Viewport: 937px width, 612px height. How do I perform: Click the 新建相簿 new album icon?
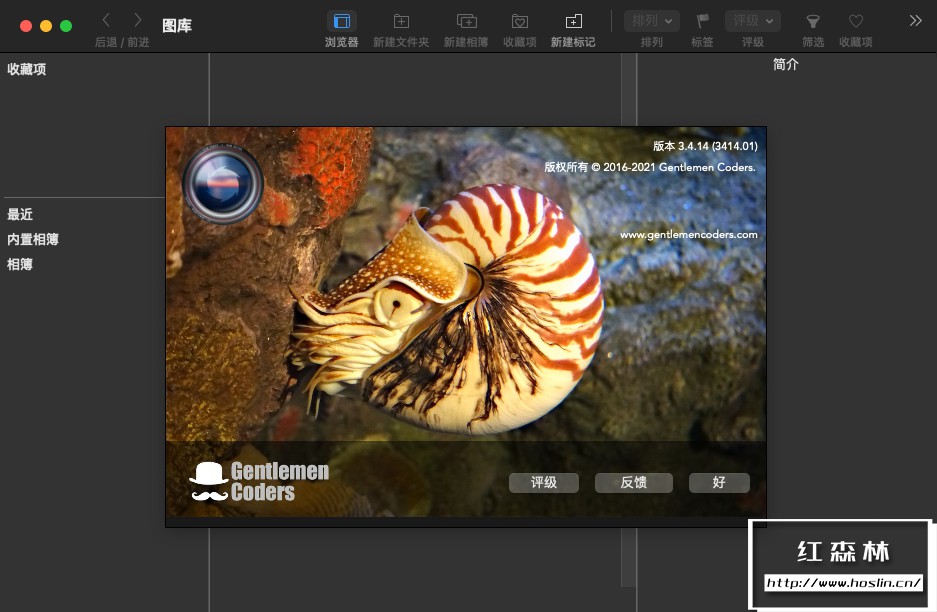(466, 21)
